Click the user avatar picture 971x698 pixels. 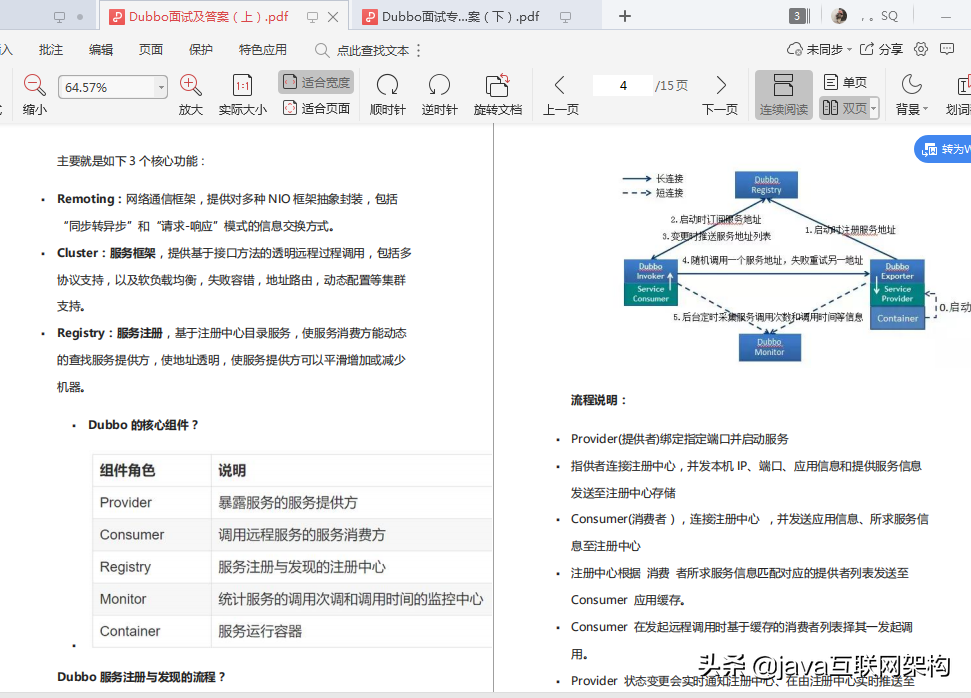pyautogui.click(x=839, y=16)
